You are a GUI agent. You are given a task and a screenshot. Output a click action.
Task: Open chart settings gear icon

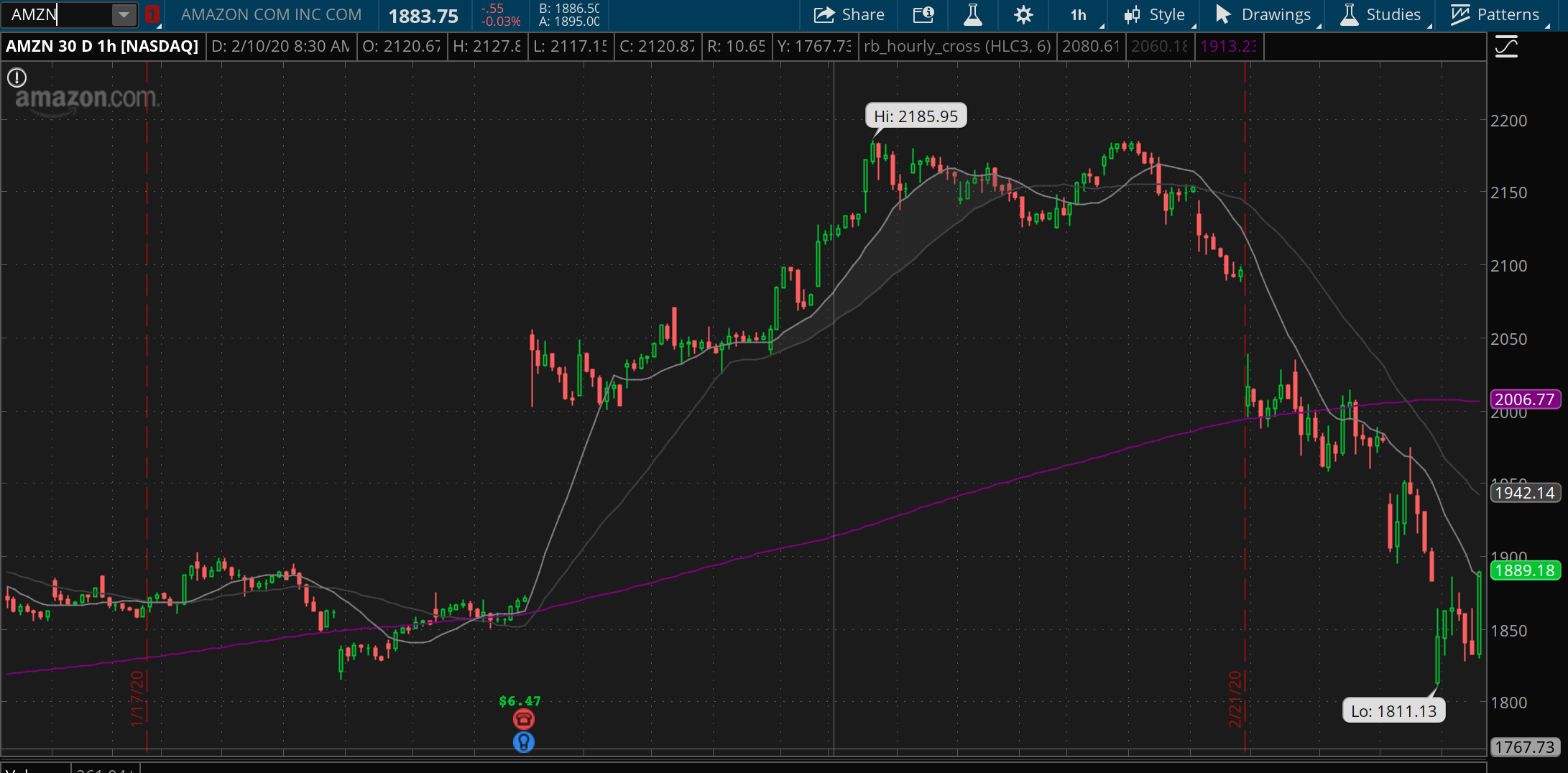click(1023, 14)
